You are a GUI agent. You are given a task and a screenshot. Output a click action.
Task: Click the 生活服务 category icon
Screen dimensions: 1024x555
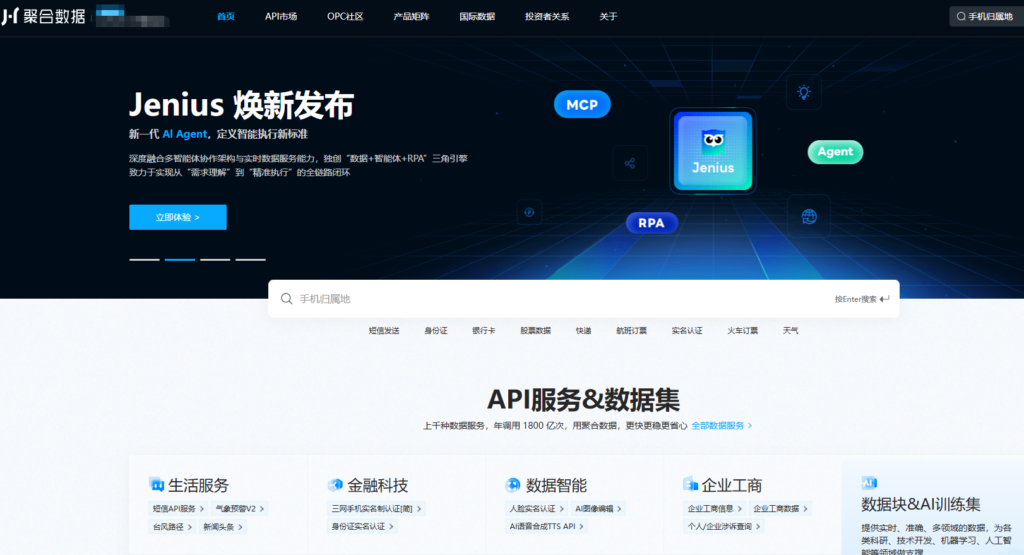point(157,484)
